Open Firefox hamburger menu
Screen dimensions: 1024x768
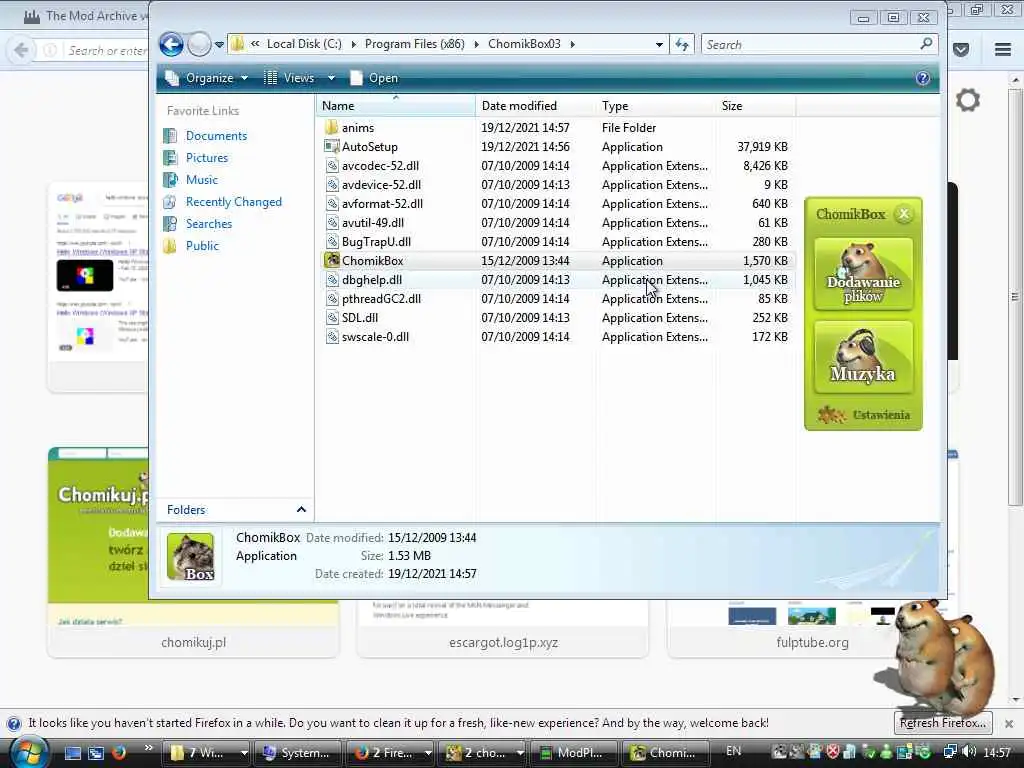coord(1003,50)
